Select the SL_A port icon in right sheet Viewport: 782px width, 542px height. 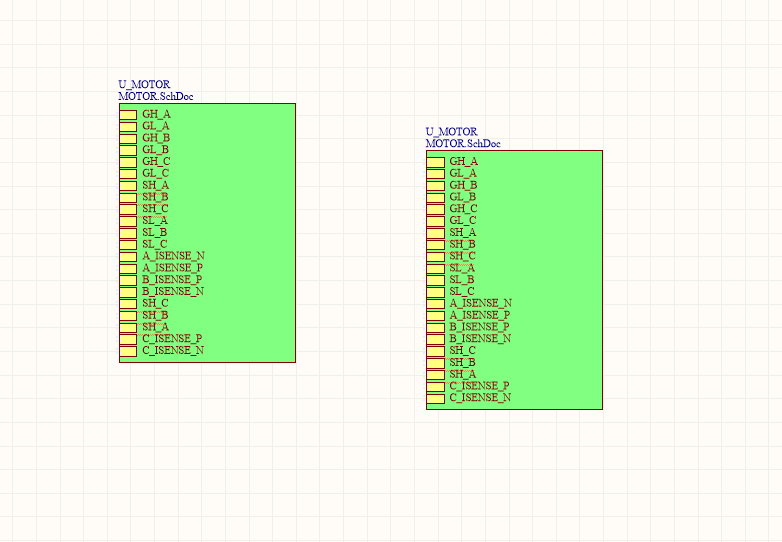(435, 268)
